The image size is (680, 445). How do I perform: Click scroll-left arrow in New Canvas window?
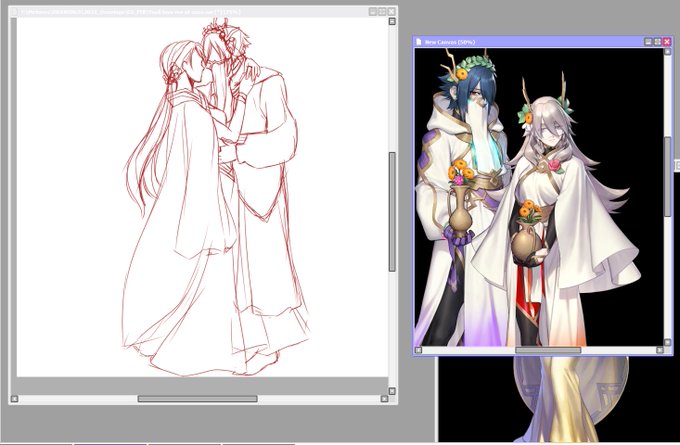click(x=418, y=350)
